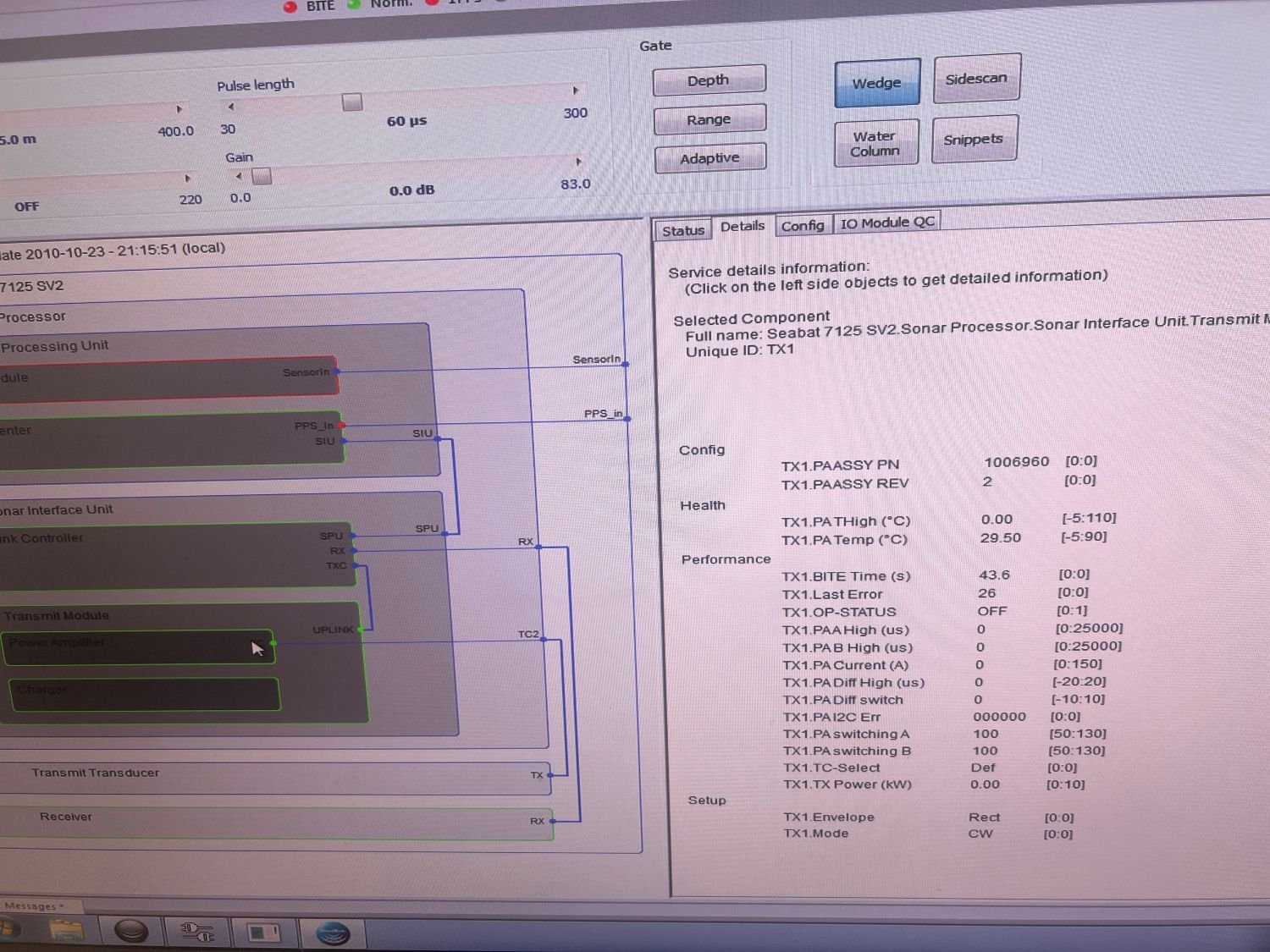This screenshot has width=1270, height=952.
Task: Click the TX1.PA I2C Err value 000000
Action: (x=999, y=717)
